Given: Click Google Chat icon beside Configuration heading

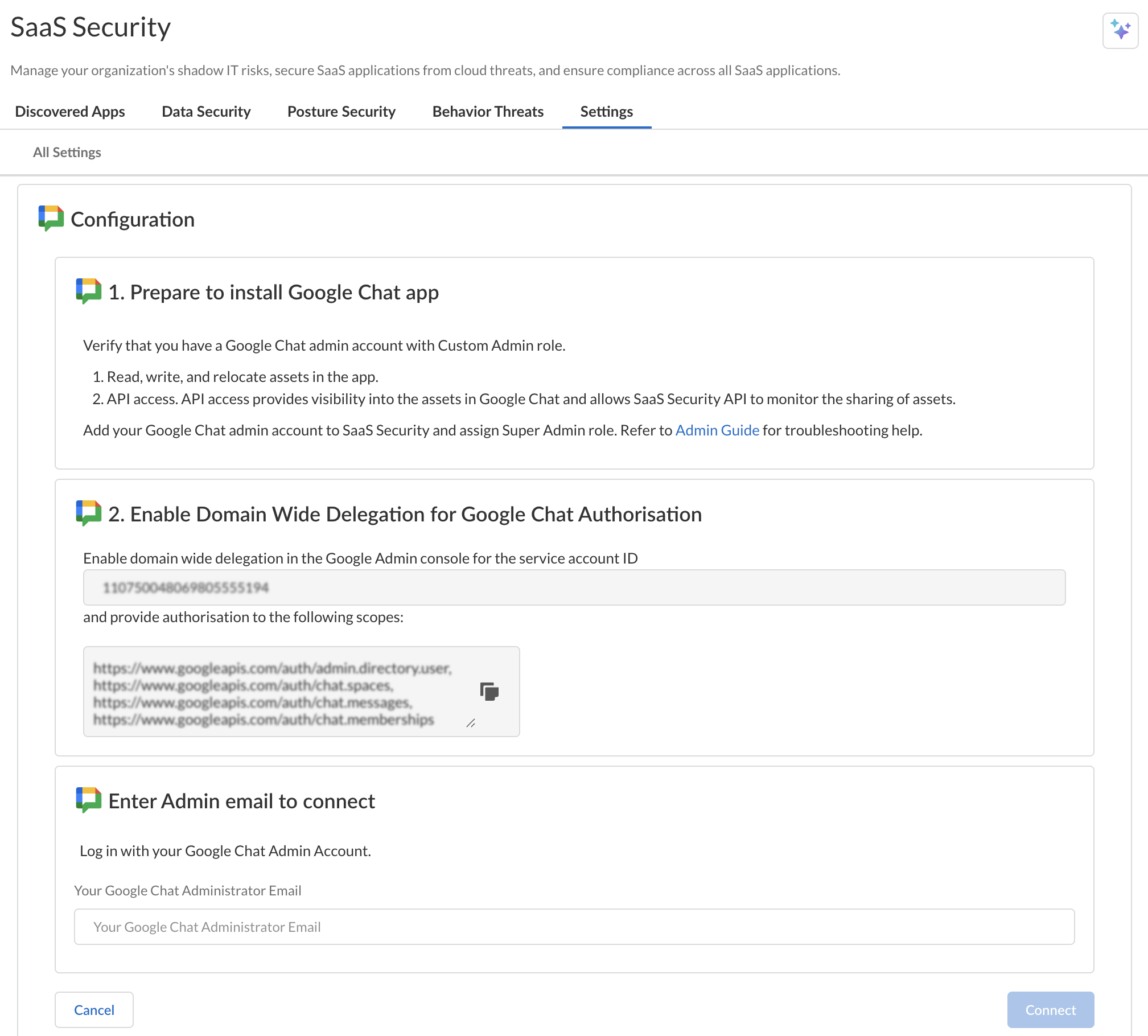Looking at the screenshot, I should pyautogui.click(x=51, y=219).
